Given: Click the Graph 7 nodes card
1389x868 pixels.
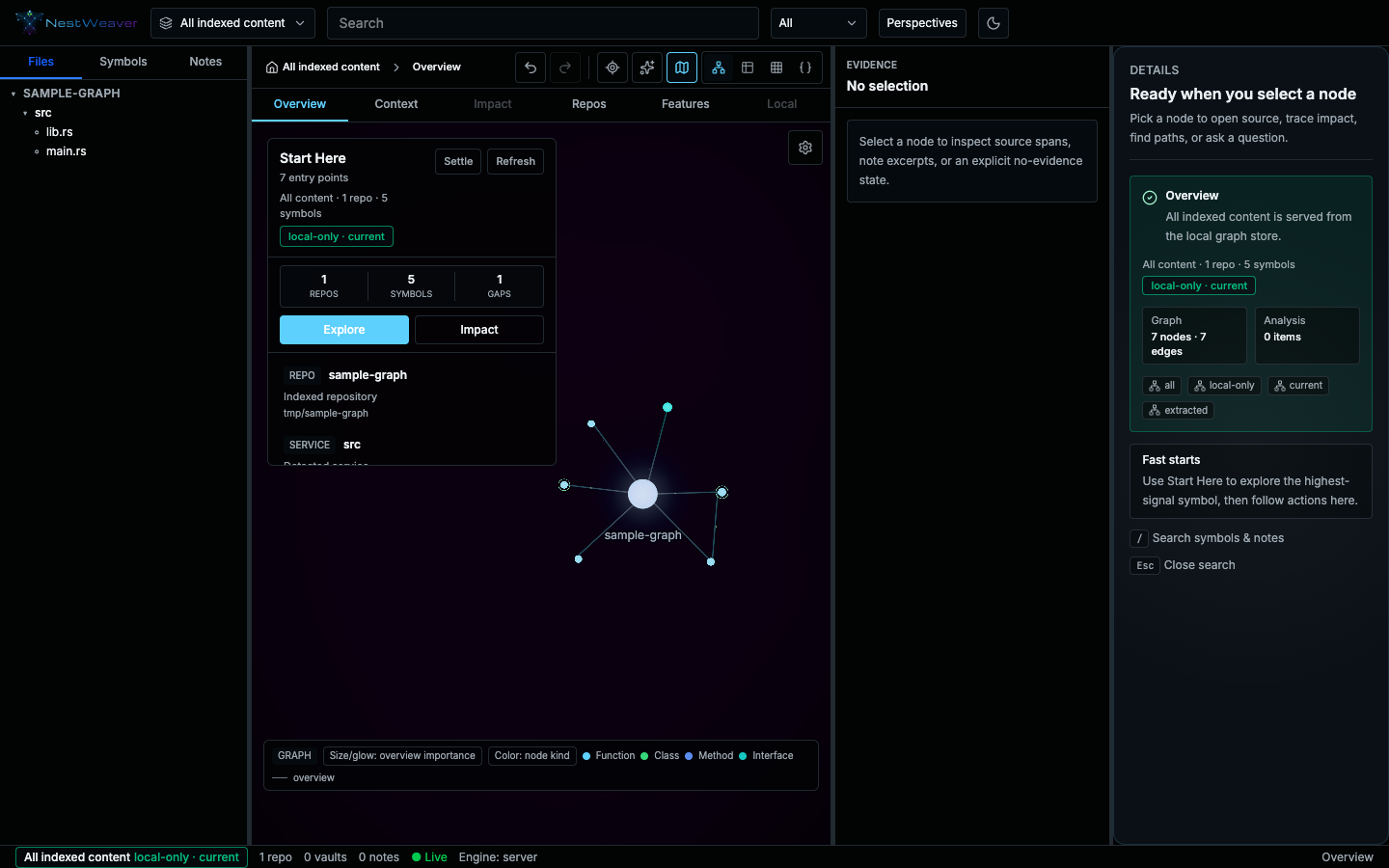Looking at the screenshot, I should click(1194, 336).
